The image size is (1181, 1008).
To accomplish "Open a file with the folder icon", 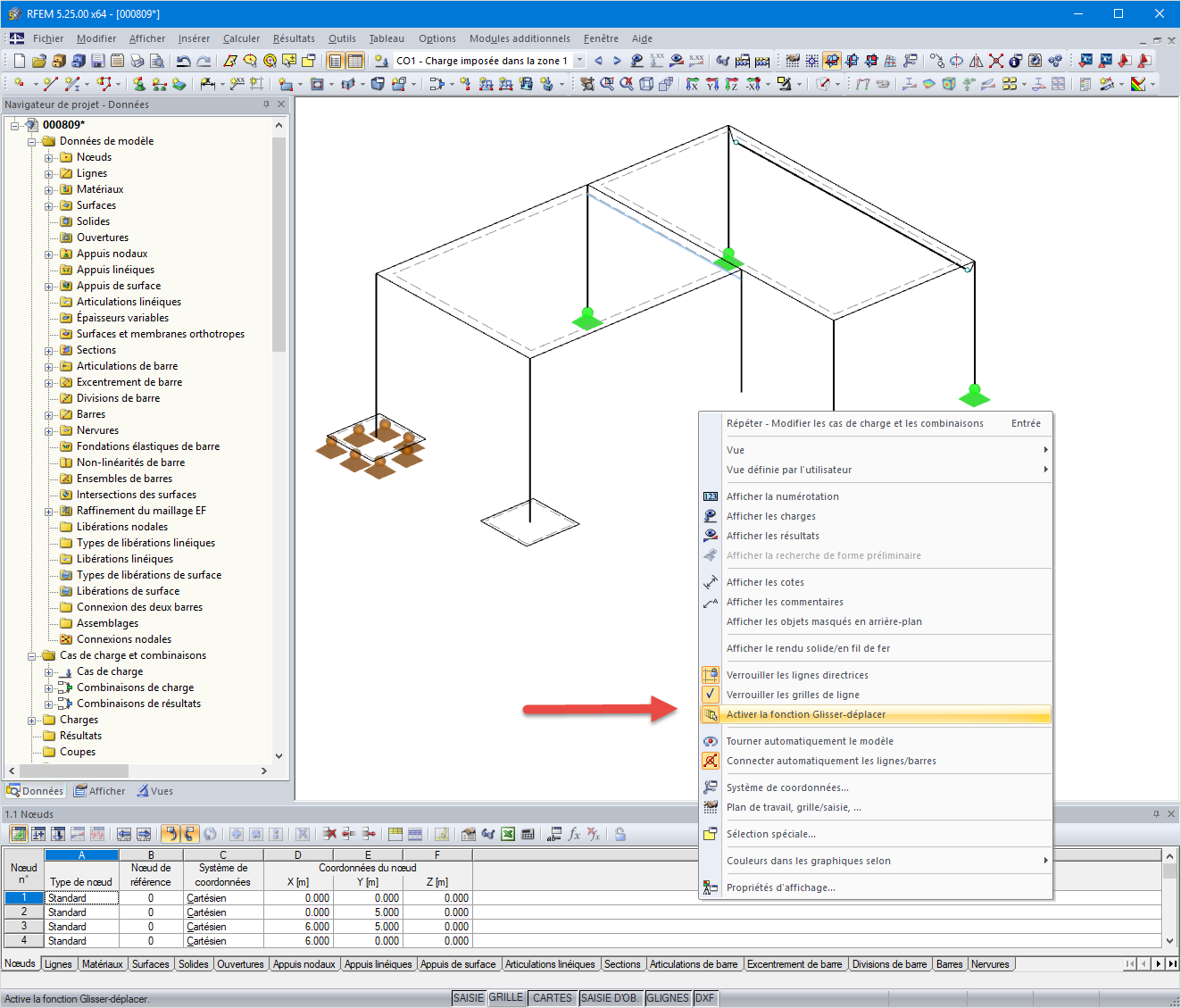I will pos(38,61).
